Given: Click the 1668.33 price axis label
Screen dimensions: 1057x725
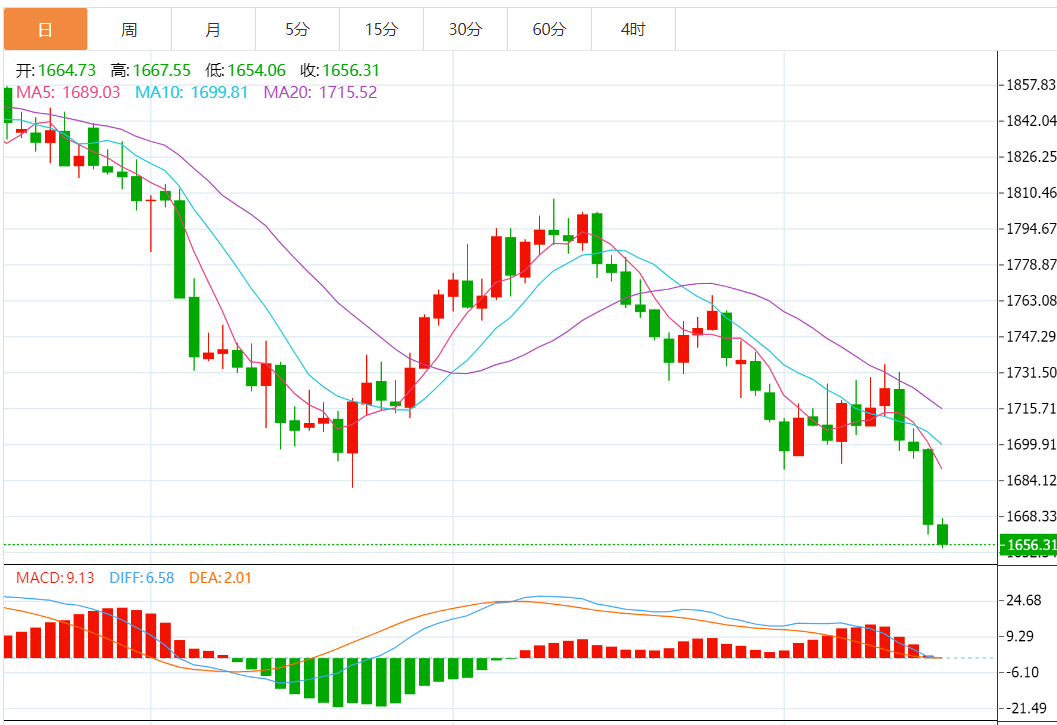Looking at the screenshot, I should (1031, 516).
